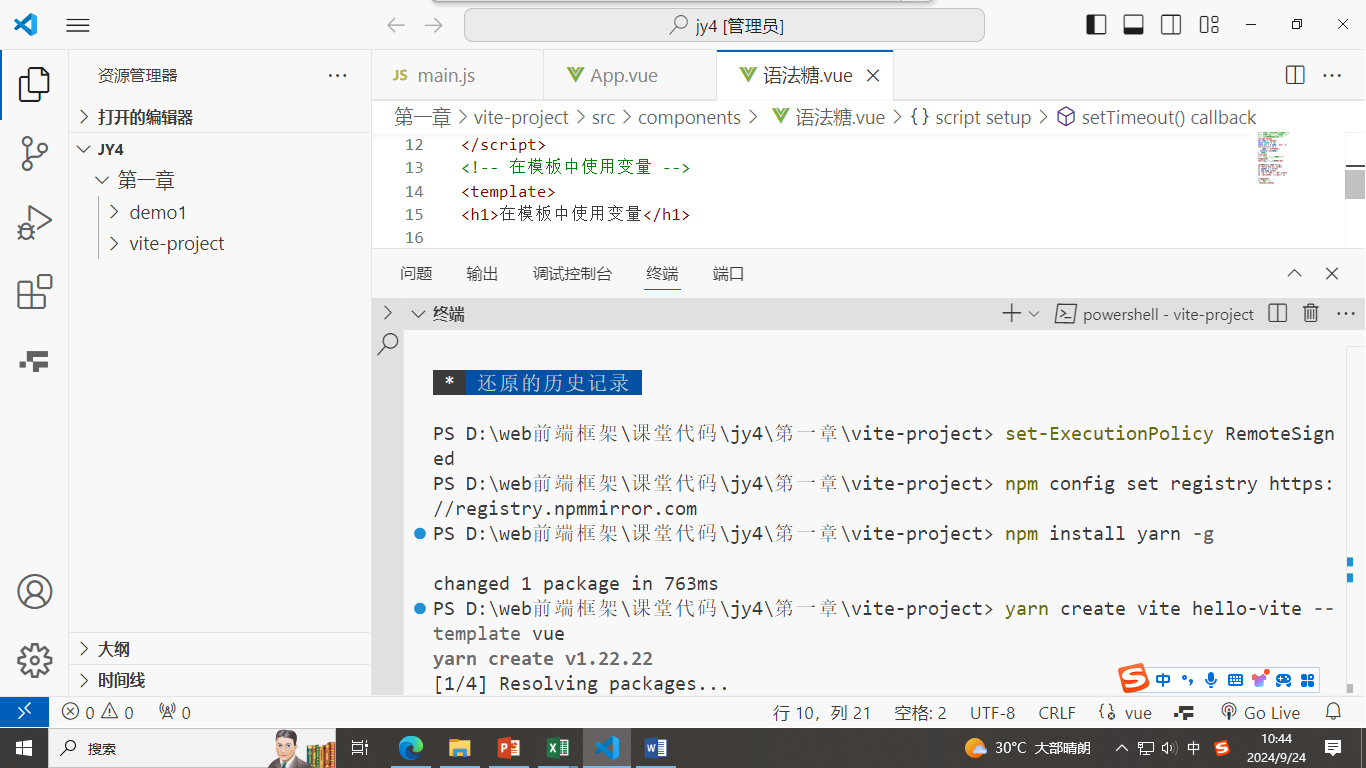Screen dimensions: 1366x768
Task: Open the fifth activity bar icon below Extensions
Action: pyautogui.click(x=34, y=361)
